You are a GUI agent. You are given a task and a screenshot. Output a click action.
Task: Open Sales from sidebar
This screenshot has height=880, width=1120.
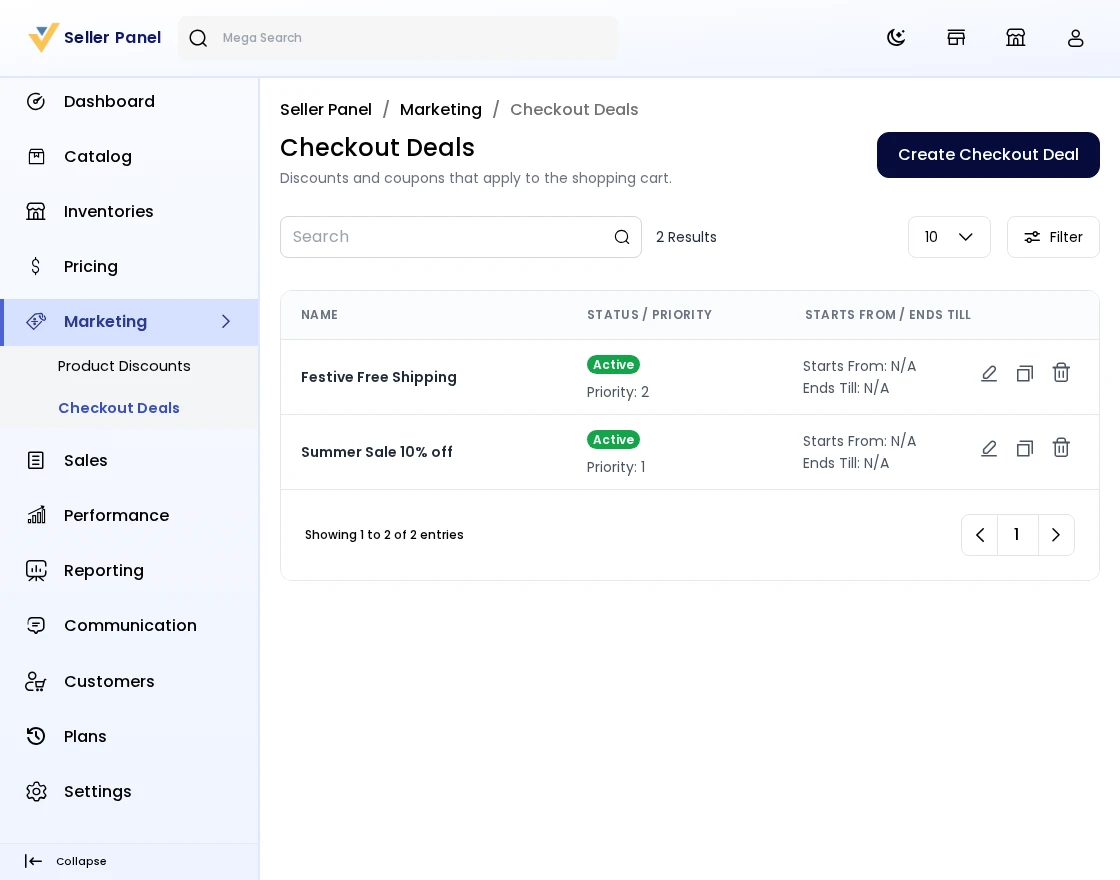pos(129,461)
